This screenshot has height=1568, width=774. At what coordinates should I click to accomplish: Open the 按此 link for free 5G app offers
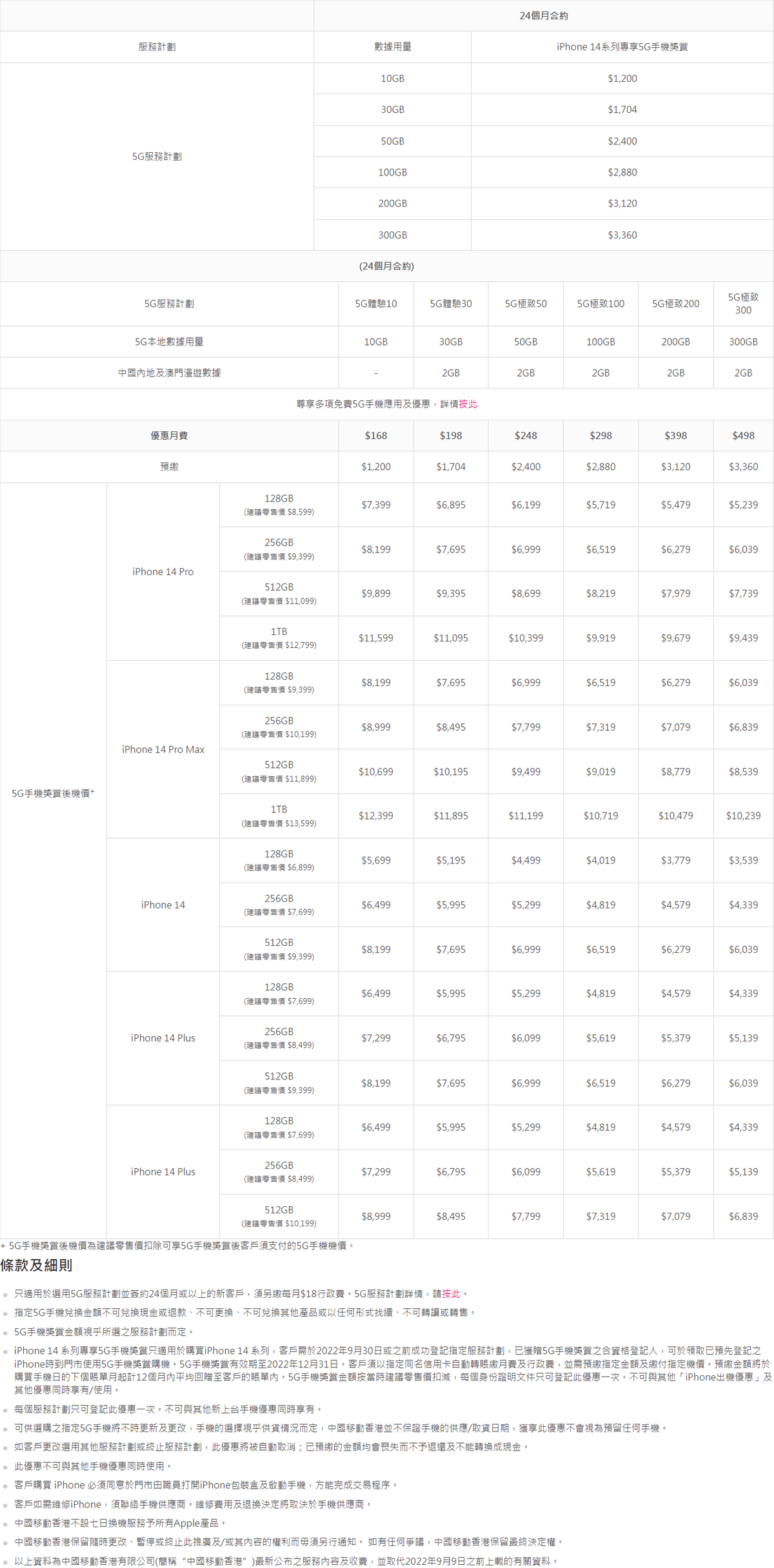(468, 404)
